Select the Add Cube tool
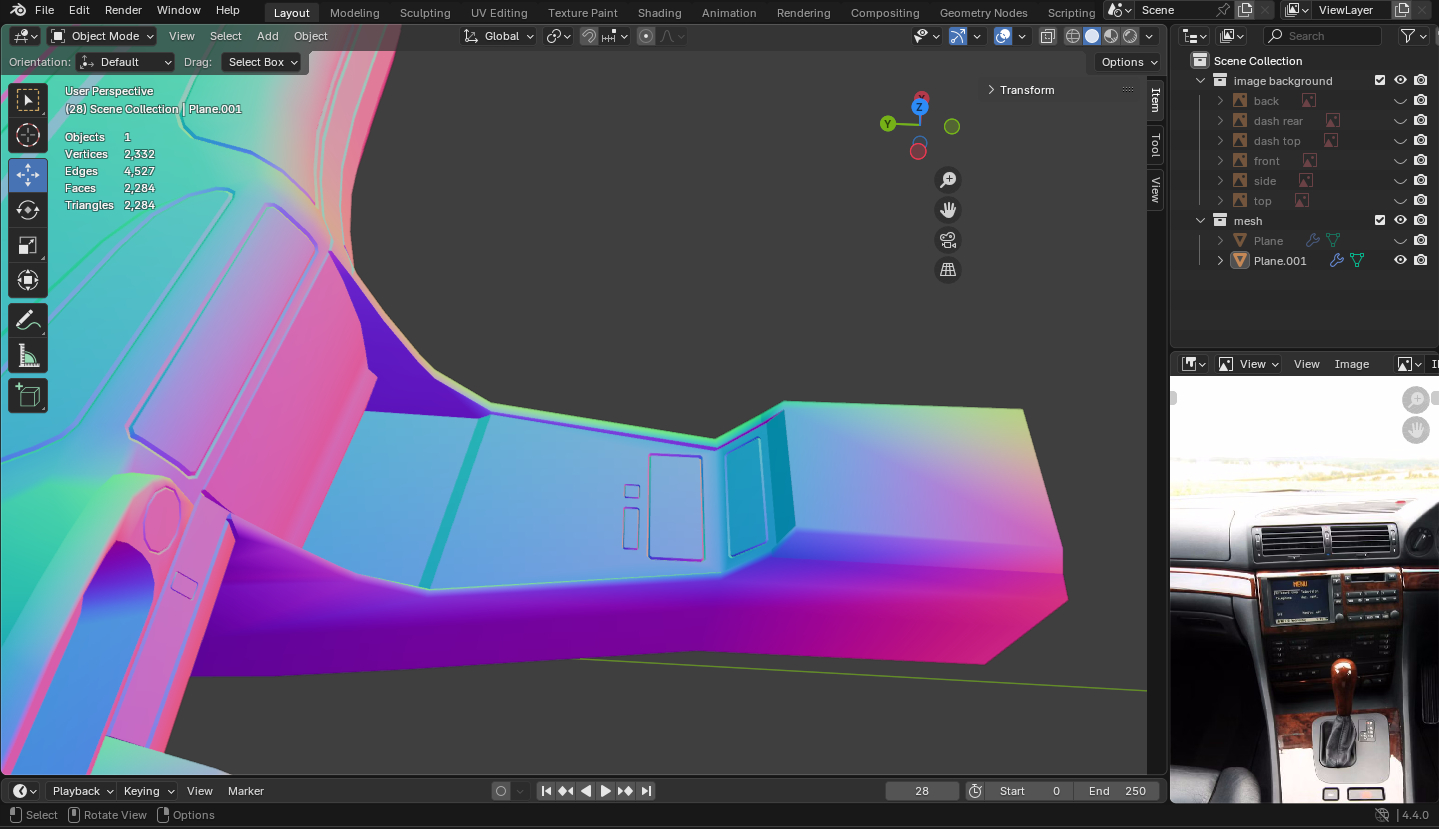The height and width of the screenshot is (829, 1439). point(28,396)
